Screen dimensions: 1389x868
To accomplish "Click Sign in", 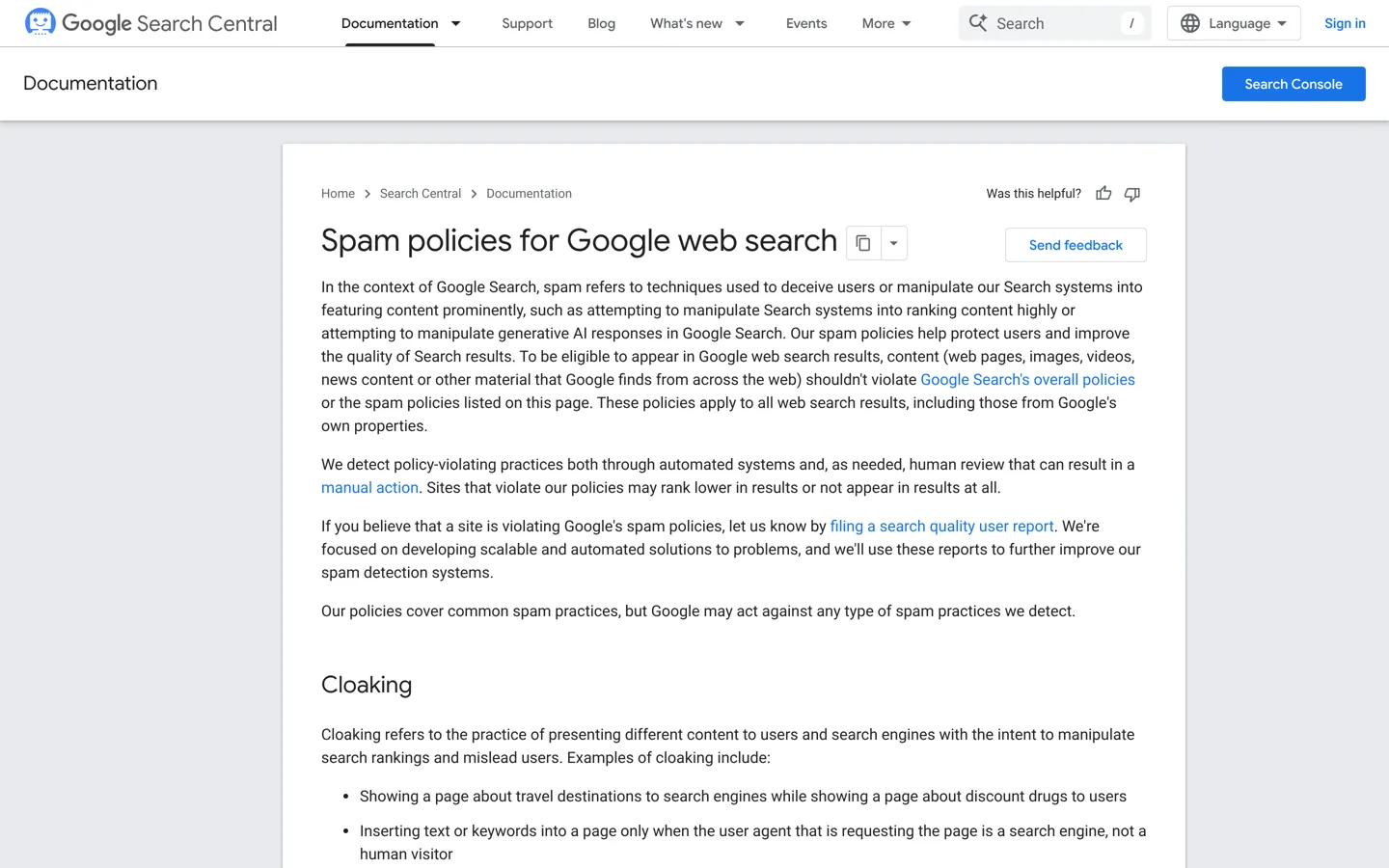I will [x=1345, y=23].
